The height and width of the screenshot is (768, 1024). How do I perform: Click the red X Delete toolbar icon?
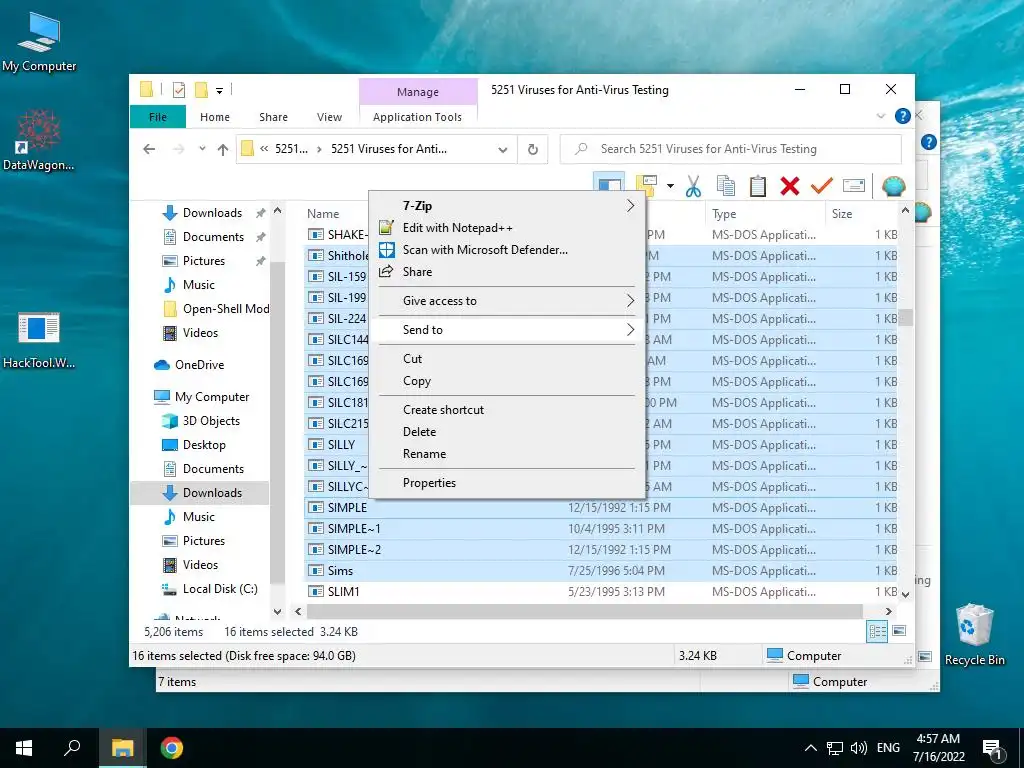[790, 186]
